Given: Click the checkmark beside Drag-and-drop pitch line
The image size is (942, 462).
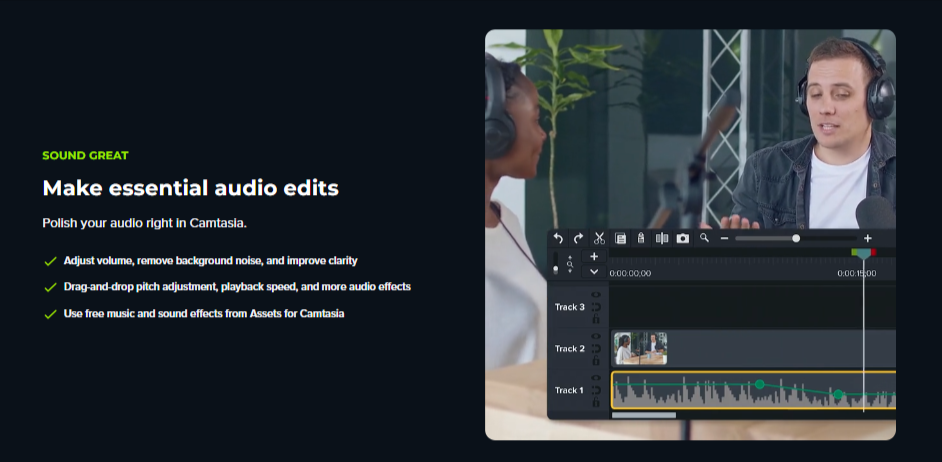Looking at the screenshot, I should coord(50,288).
